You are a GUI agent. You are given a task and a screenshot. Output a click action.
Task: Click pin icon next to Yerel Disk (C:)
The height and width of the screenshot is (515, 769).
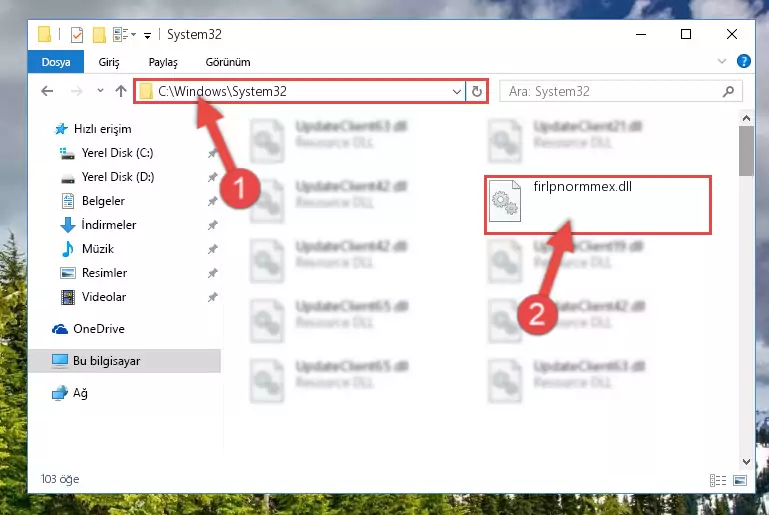[x=212, y=154]
